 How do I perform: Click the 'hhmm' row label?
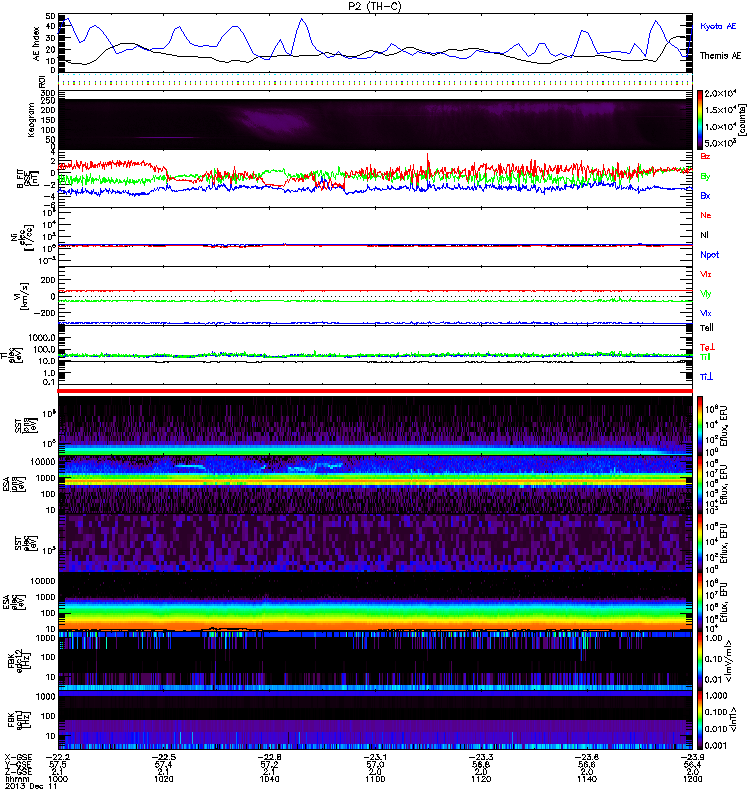coord(16,780)
